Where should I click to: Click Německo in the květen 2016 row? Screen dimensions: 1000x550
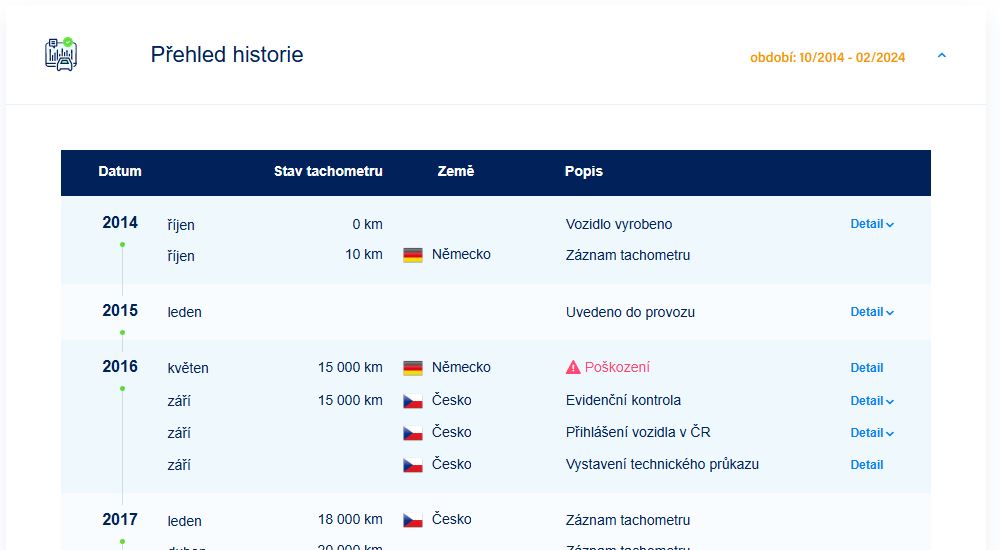461,367
